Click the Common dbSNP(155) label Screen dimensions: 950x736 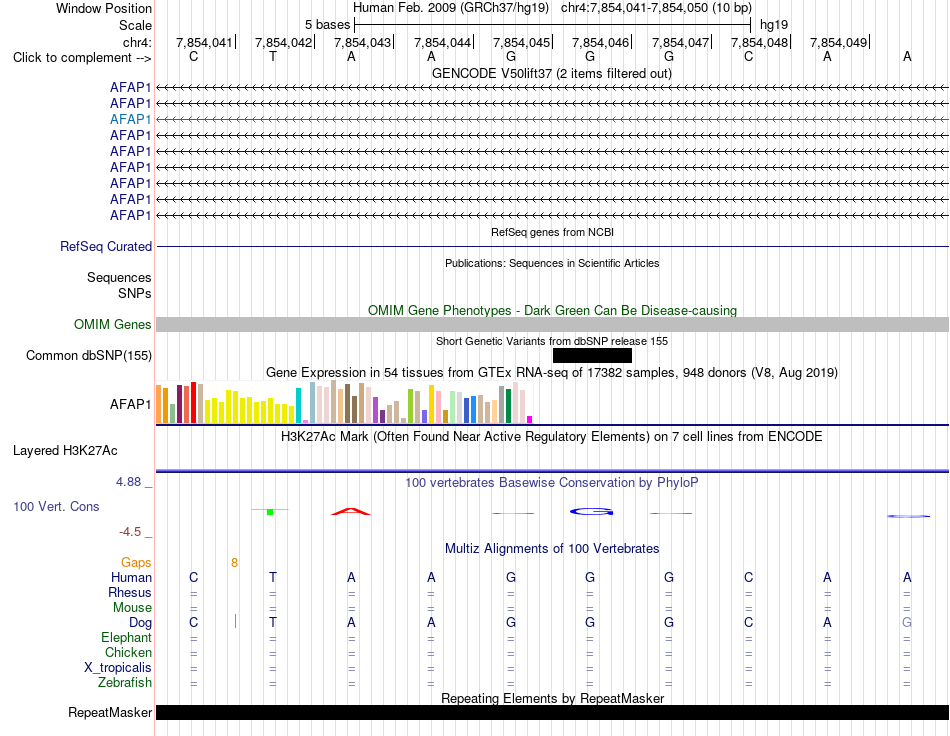pos(88,356)
